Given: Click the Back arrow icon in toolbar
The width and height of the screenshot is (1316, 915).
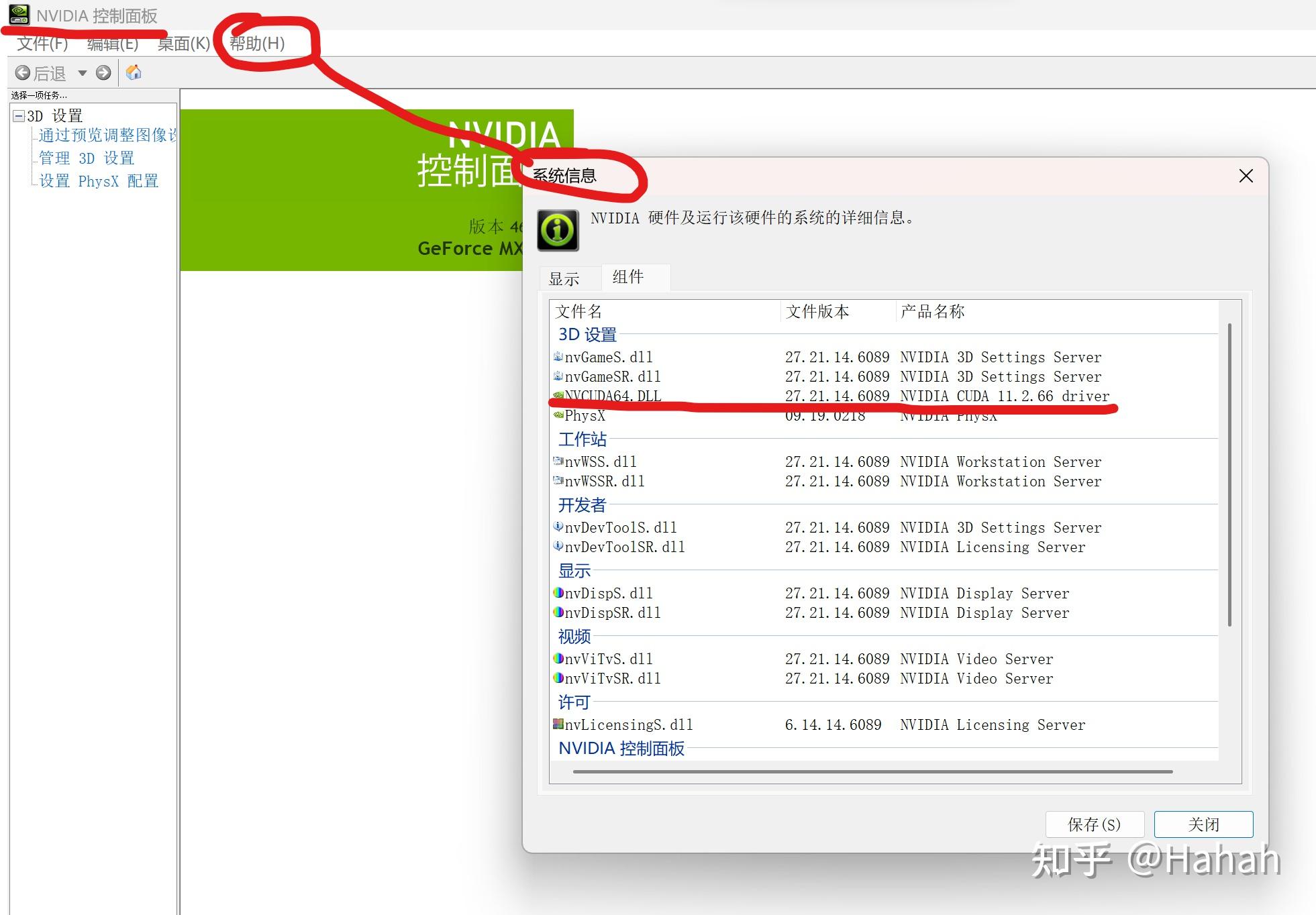Looking at the screenshot, I should click(23, 72).
